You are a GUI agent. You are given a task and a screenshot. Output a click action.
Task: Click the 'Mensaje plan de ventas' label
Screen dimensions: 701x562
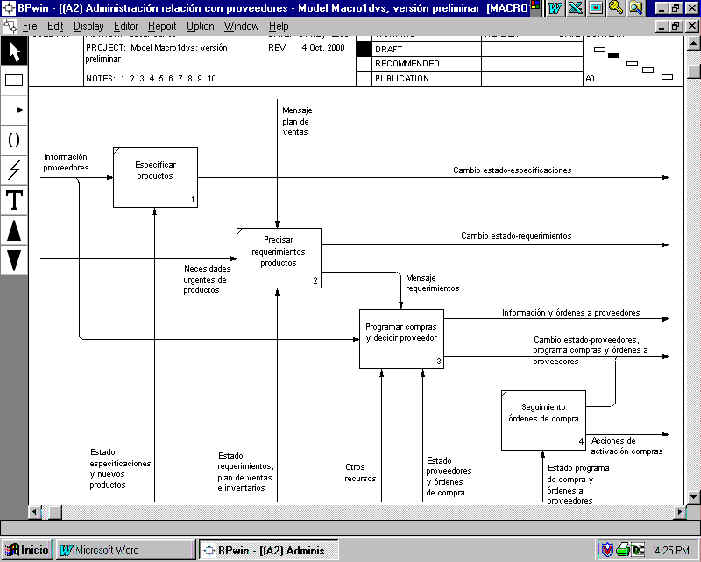click(x=297, y=121)
